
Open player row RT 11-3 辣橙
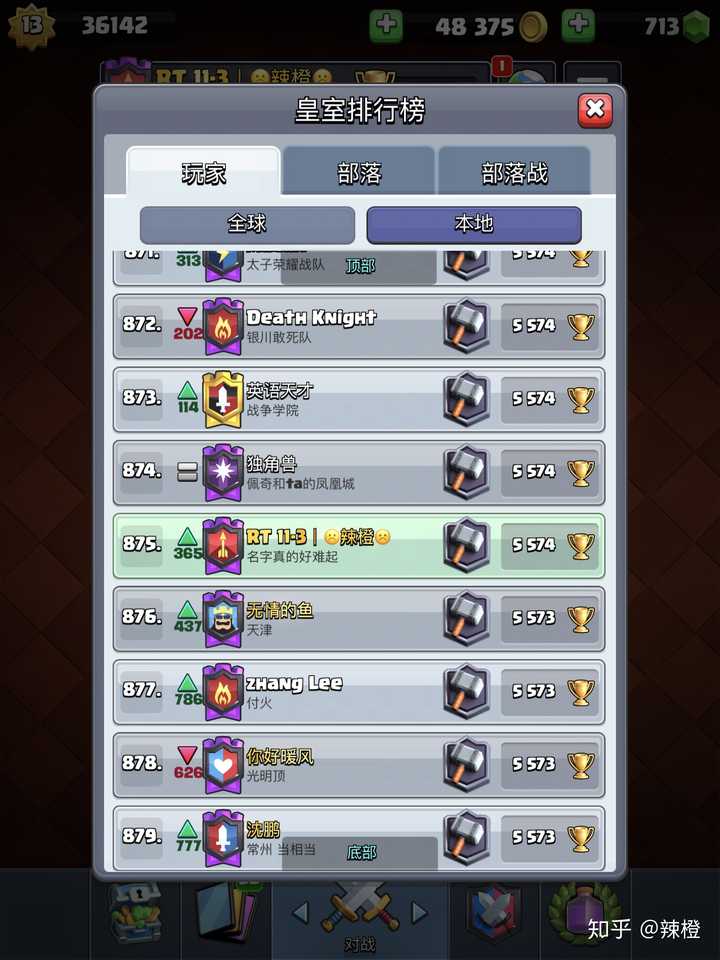coord(359,546)
